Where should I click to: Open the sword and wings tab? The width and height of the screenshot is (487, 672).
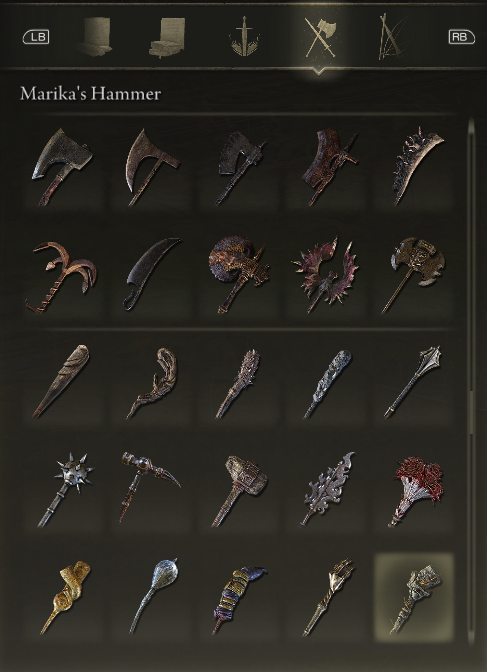(244, 37)
